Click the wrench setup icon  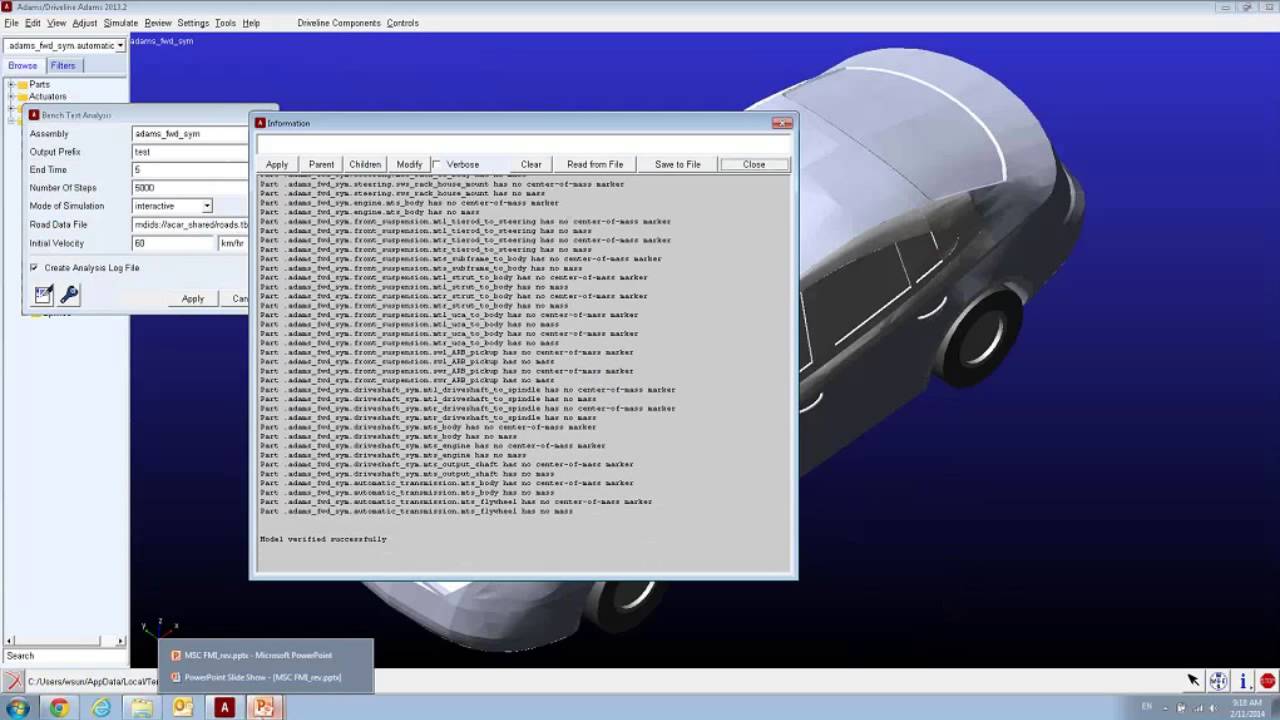(69, 294)
